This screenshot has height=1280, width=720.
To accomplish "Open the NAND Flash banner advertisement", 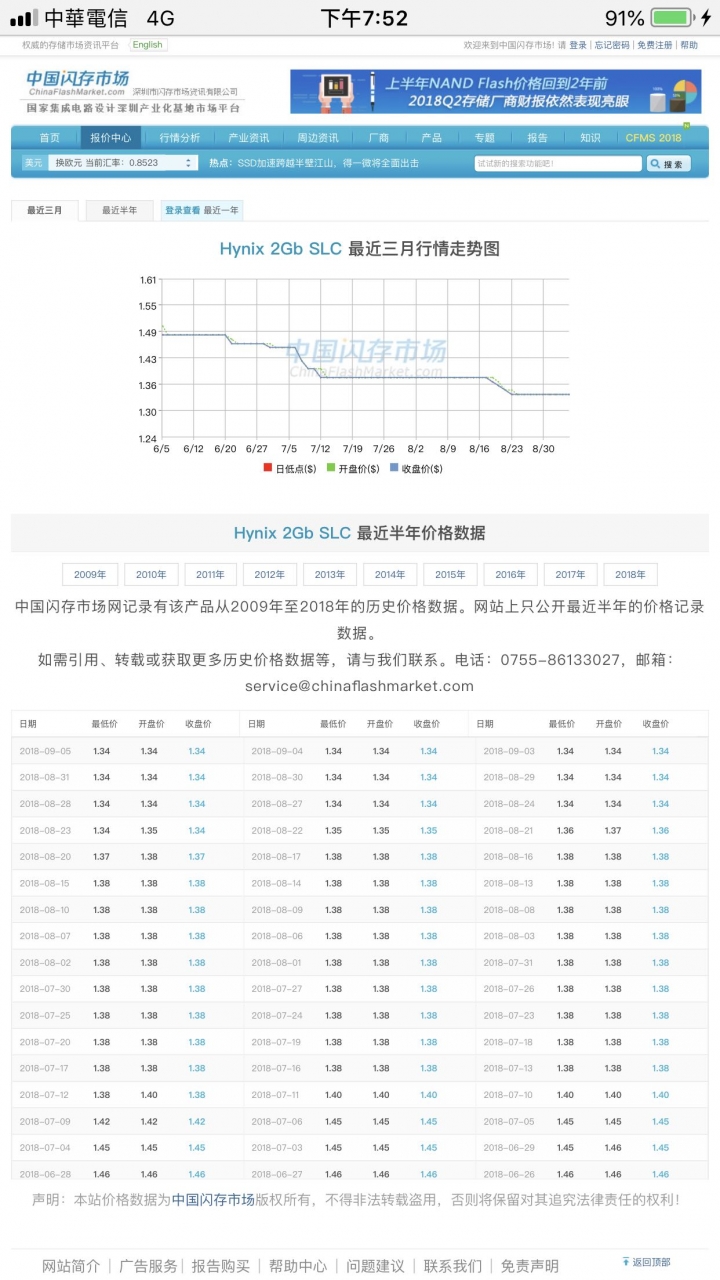I will click(495, 91).
